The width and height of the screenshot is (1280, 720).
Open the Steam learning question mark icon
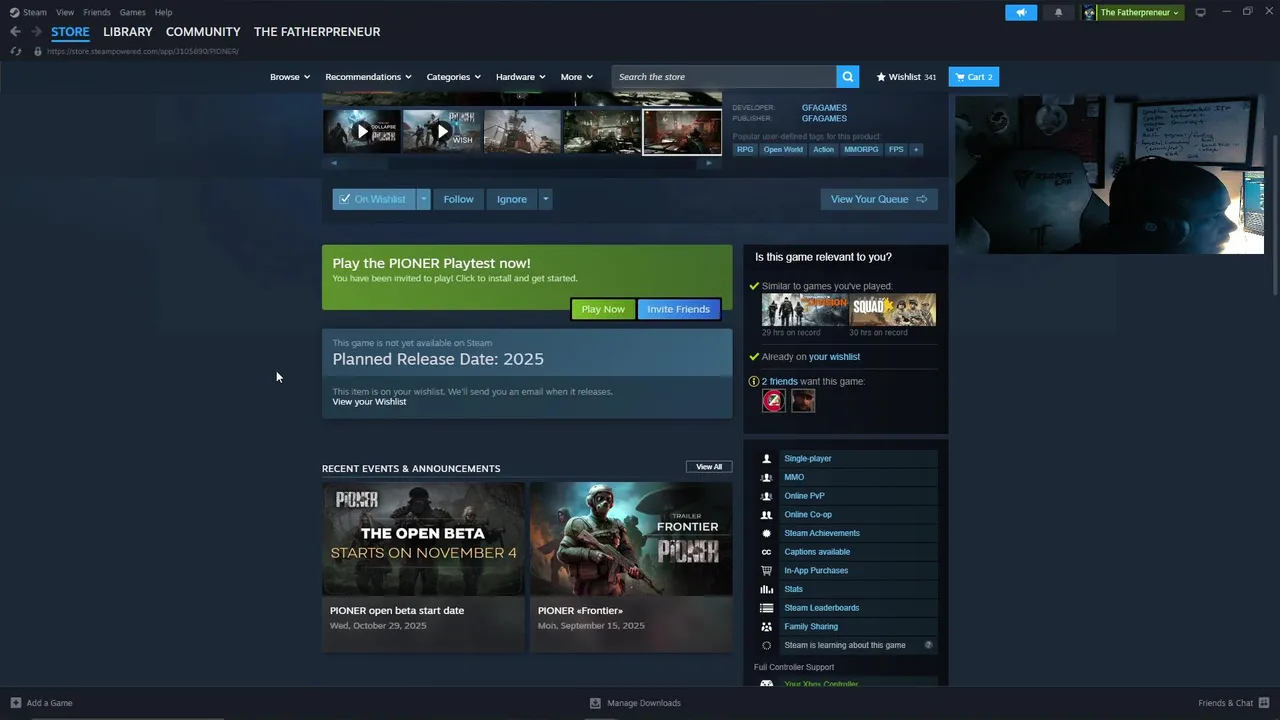point(928,645)
